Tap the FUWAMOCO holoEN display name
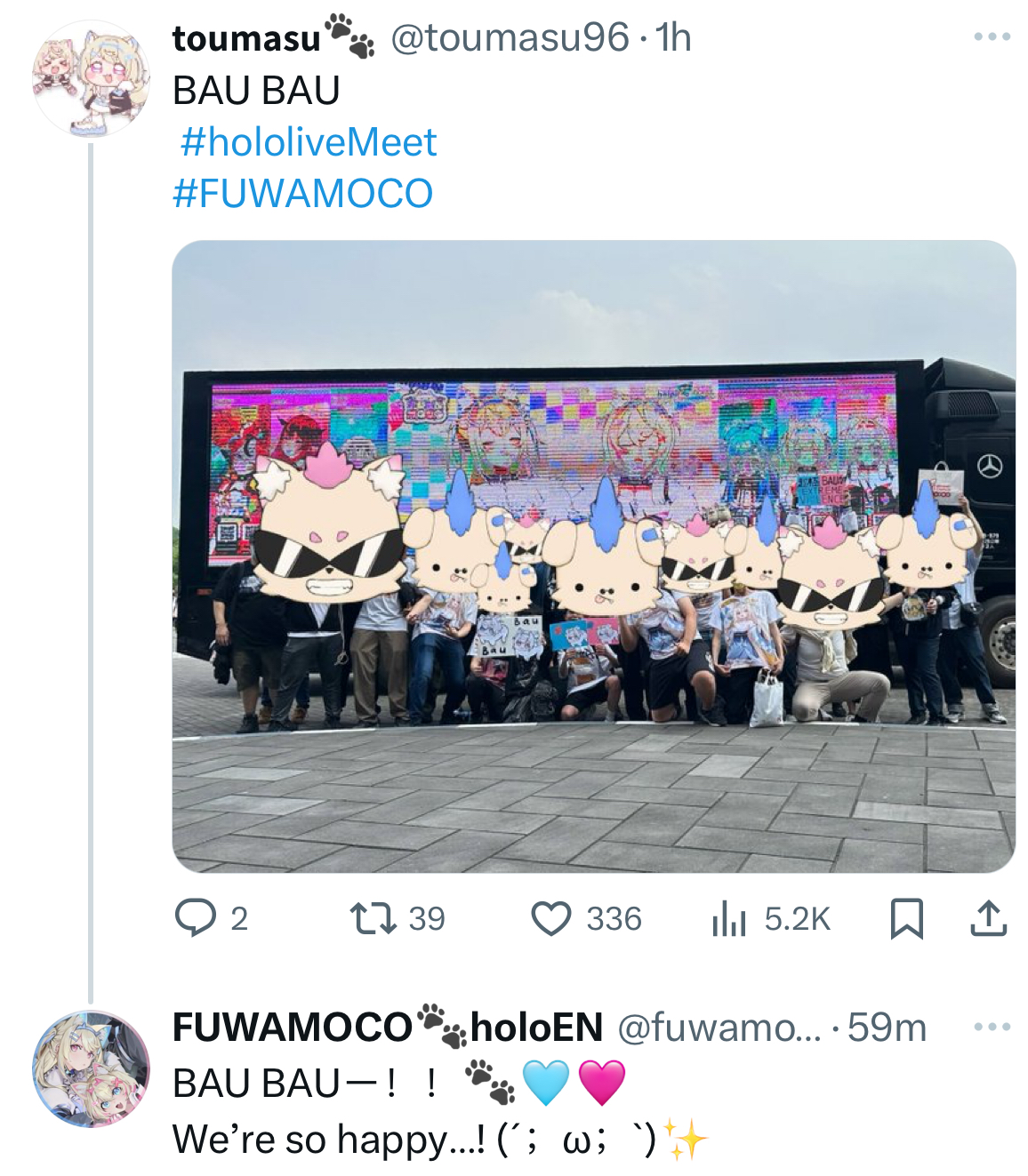Viewport: 1028px width, 1176px height. click(x=388, y=1027)
